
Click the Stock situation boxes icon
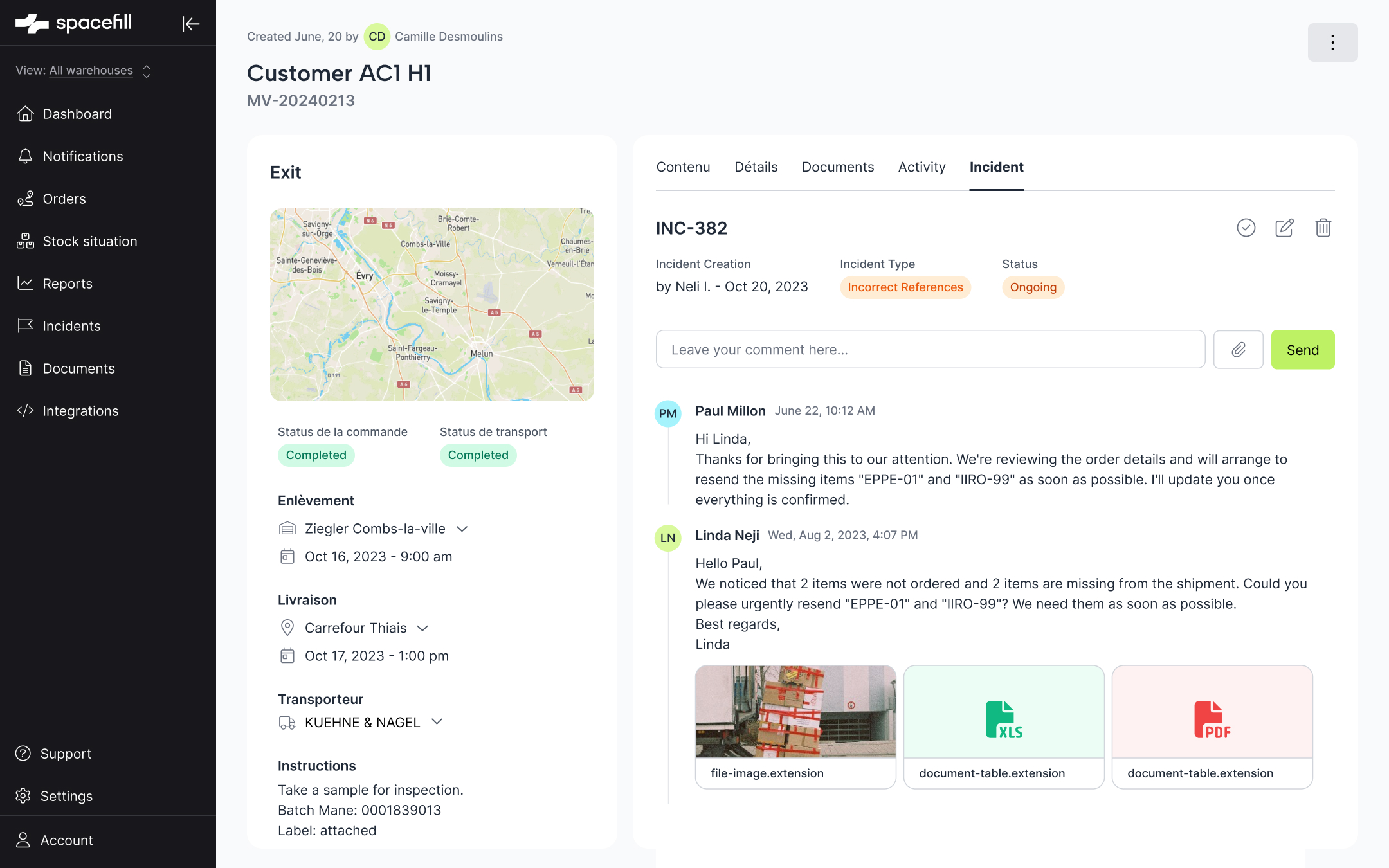(25, 240)
